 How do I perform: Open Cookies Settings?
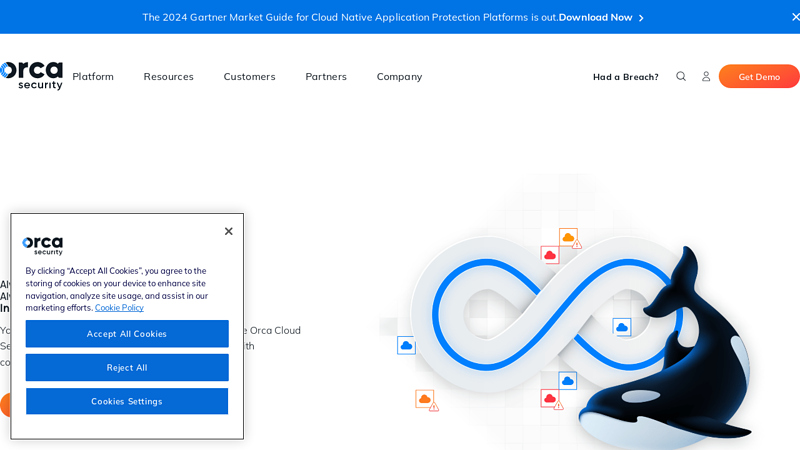[x=127, y=401]
